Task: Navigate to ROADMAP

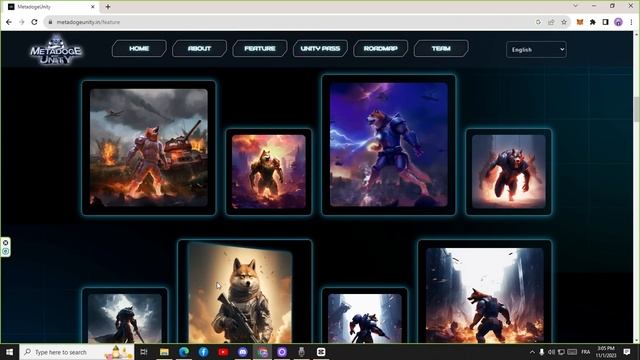Action: coord(380,49)
